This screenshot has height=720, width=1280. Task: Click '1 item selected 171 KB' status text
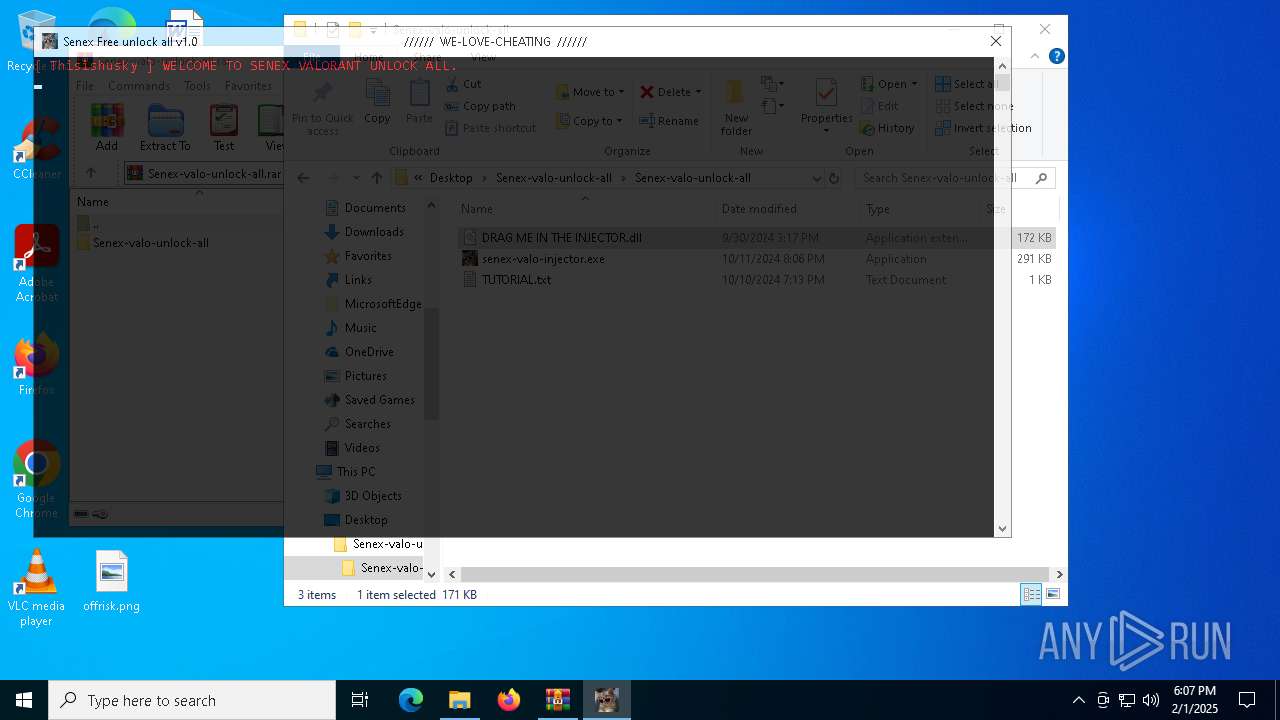(417, 595)
